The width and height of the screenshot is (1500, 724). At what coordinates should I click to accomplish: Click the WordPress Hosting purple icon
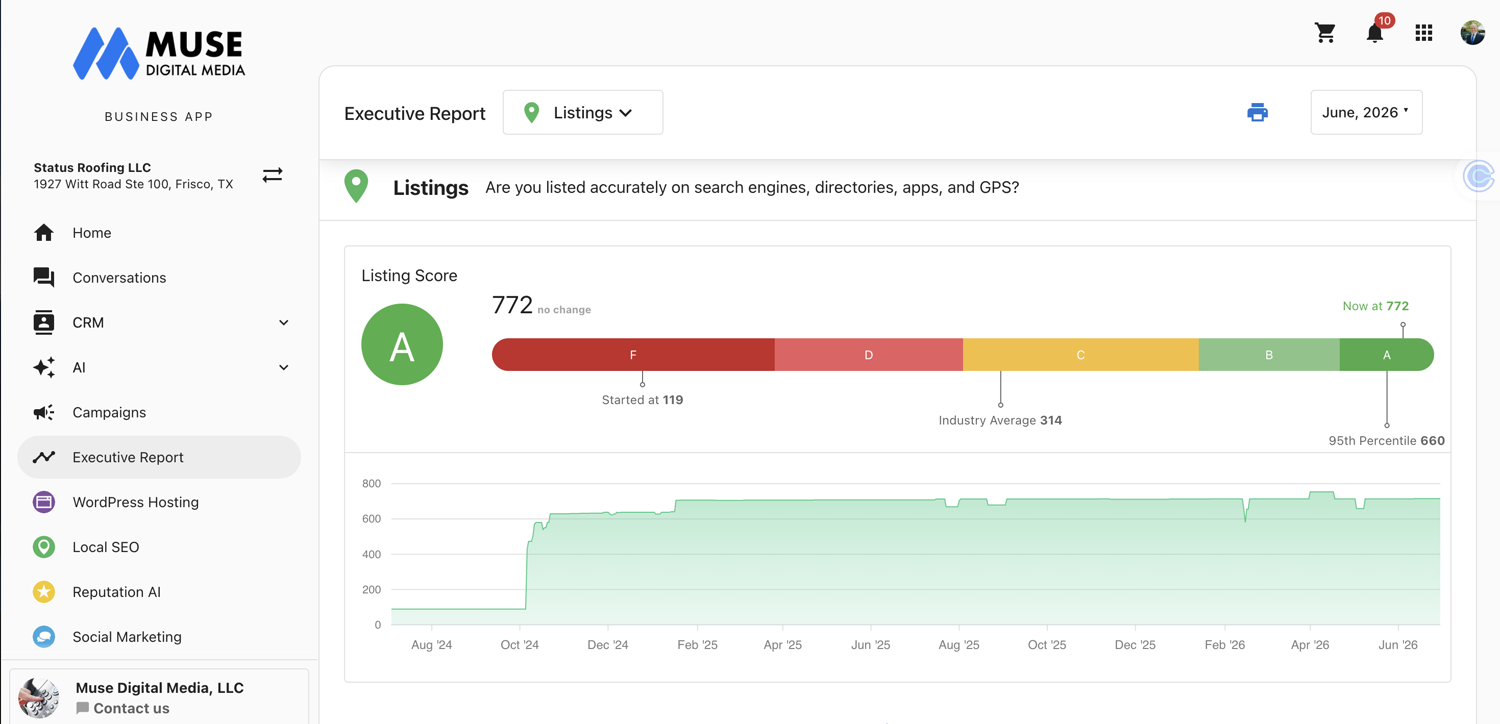tap(44, 502)
